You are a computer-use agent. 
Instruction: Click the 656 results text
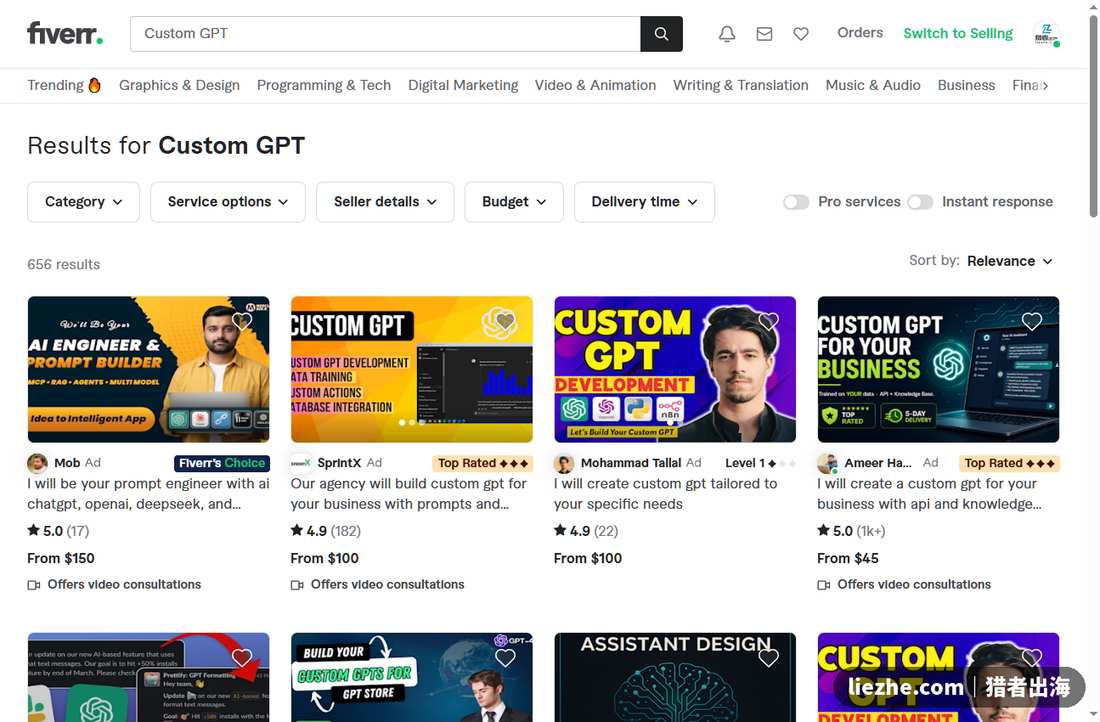64,265
